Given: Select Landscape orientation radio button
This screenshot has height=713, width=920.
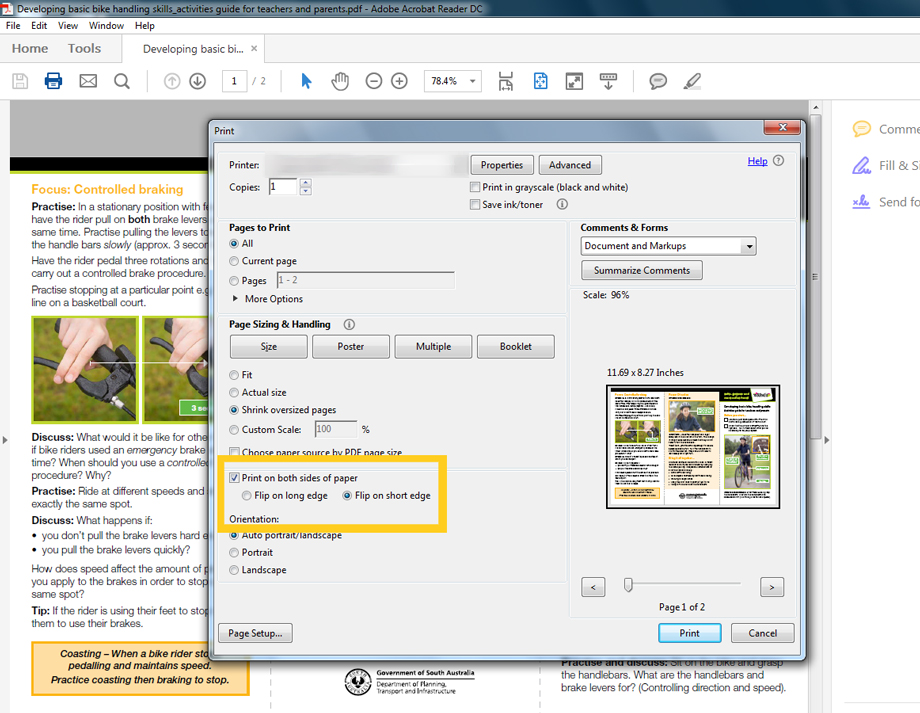Looking at the screenshot, I should pos(234,570).
